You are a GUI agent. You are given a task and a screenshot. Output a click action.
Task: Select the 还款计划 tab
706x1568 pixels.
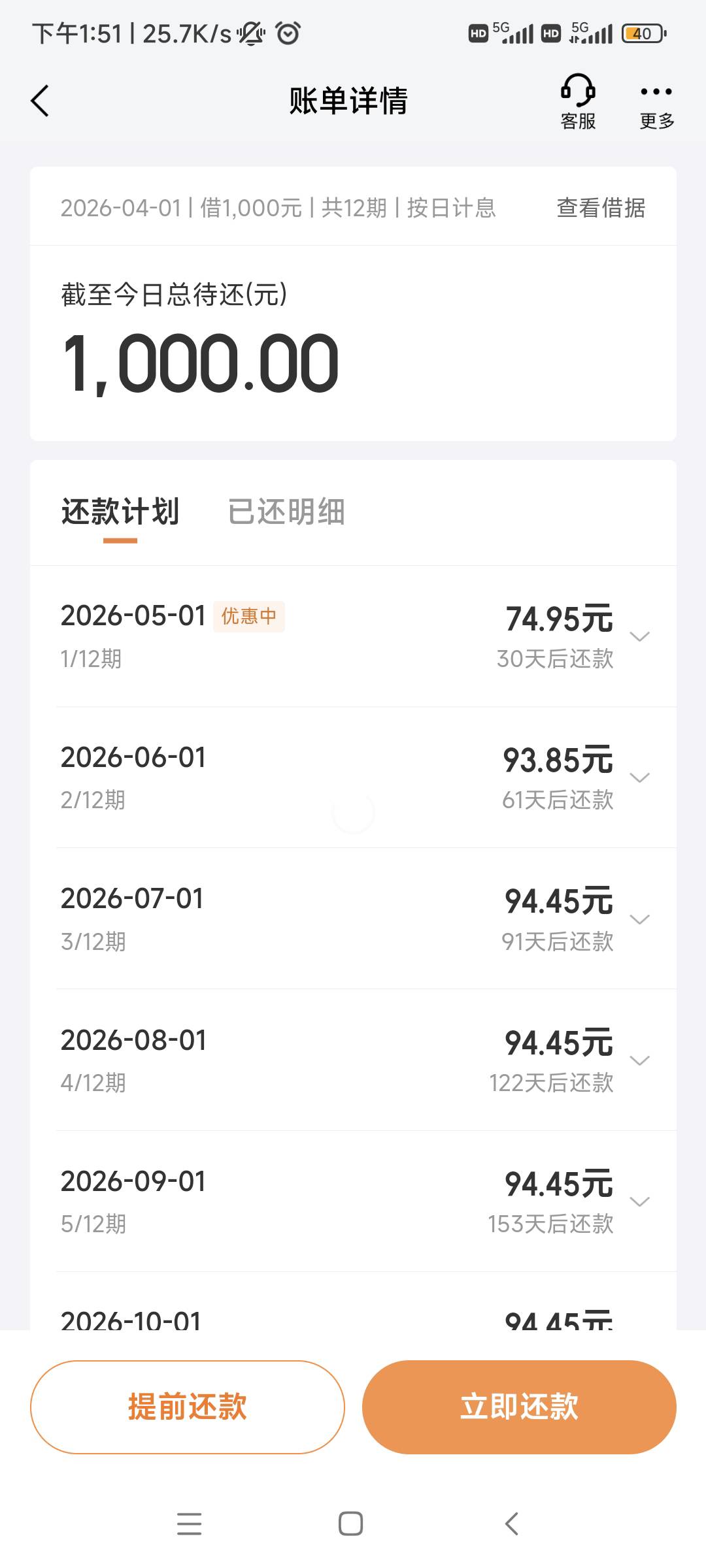tap(120, 512)
